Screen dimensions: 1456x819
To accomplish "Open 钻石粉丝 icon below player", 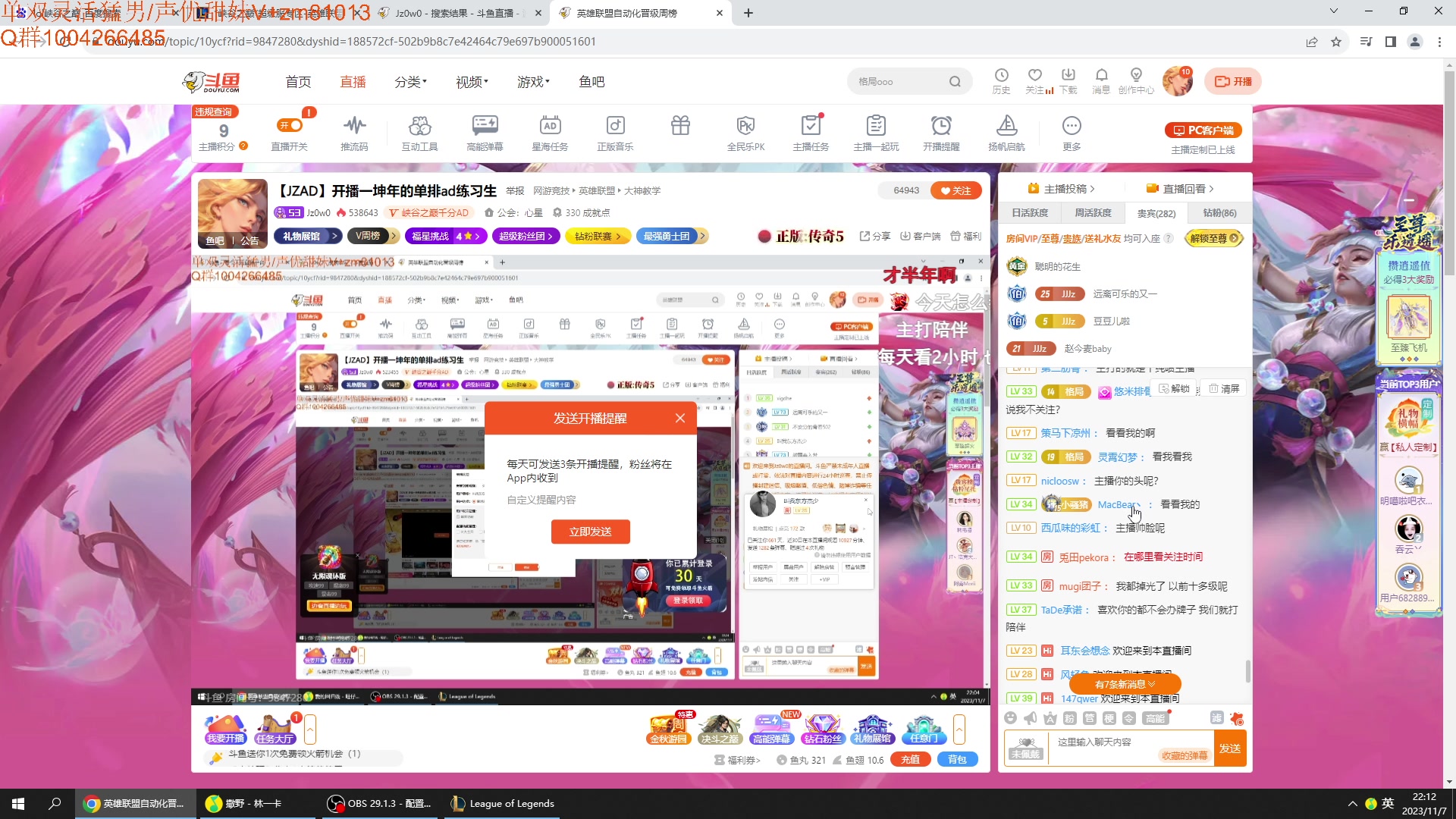I will coord(823,730).
